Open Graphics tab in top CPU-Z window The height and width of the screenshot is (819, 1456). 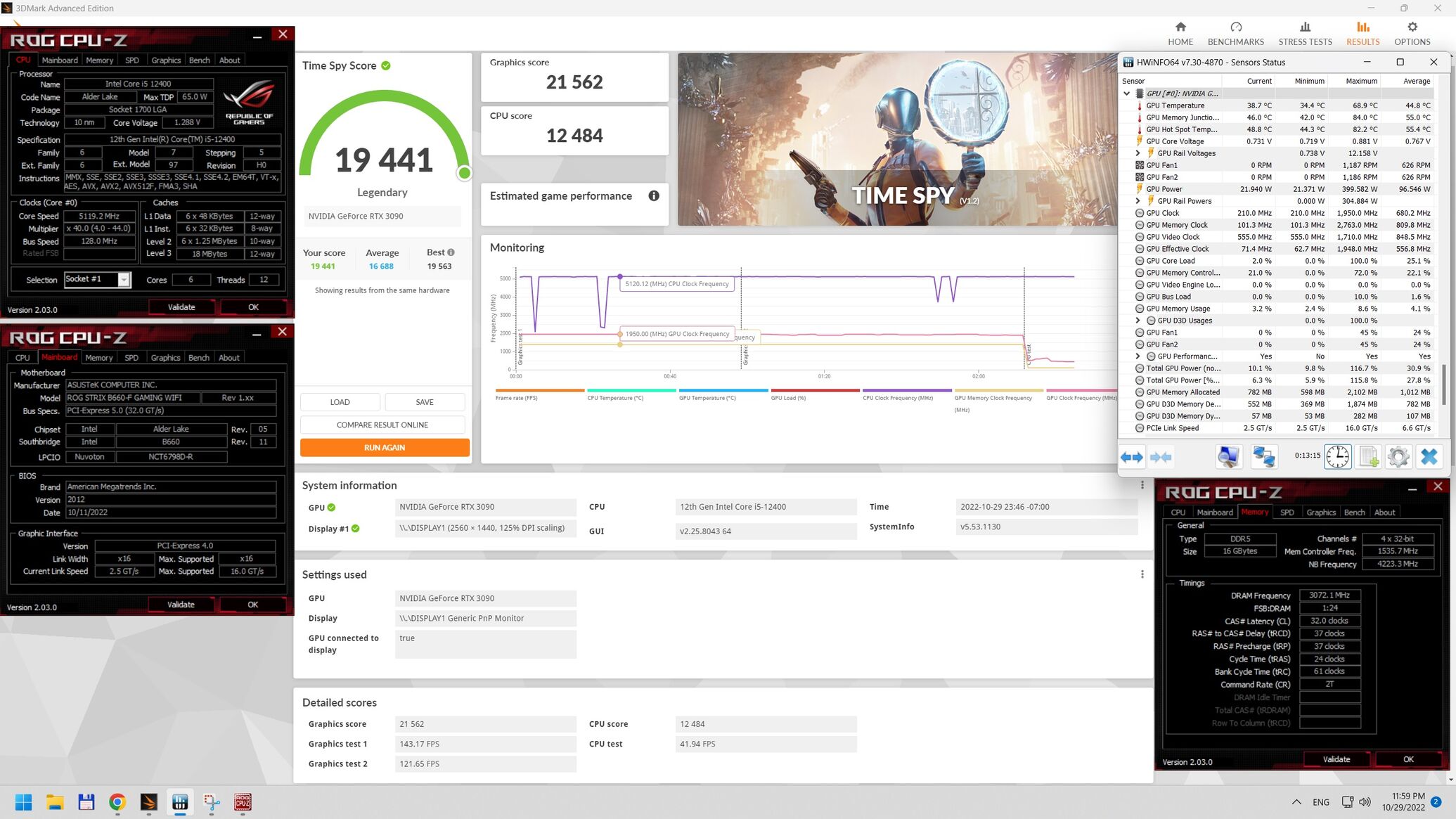tap(166, 60)
